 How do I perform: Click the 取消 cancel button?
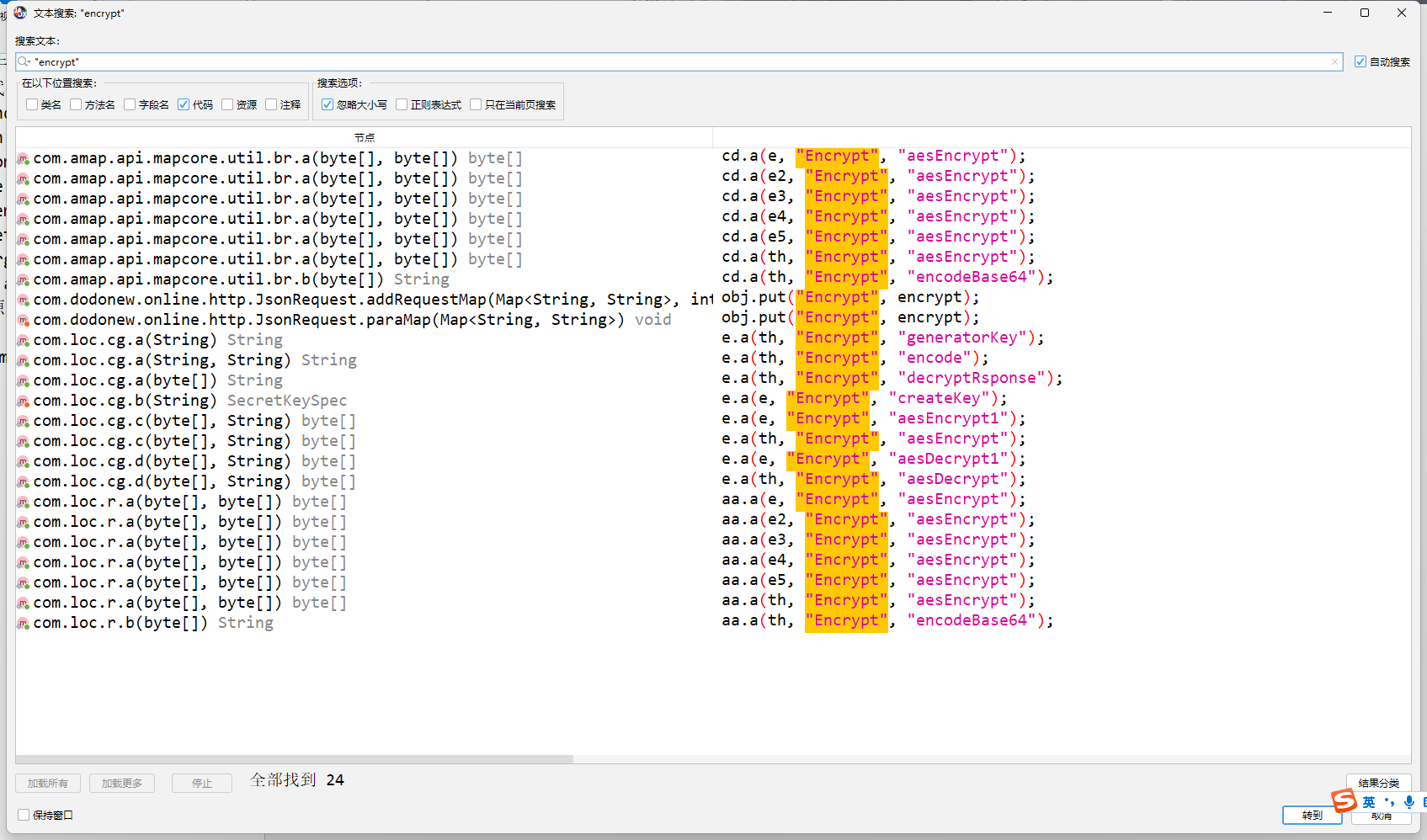coord(1382,816)
